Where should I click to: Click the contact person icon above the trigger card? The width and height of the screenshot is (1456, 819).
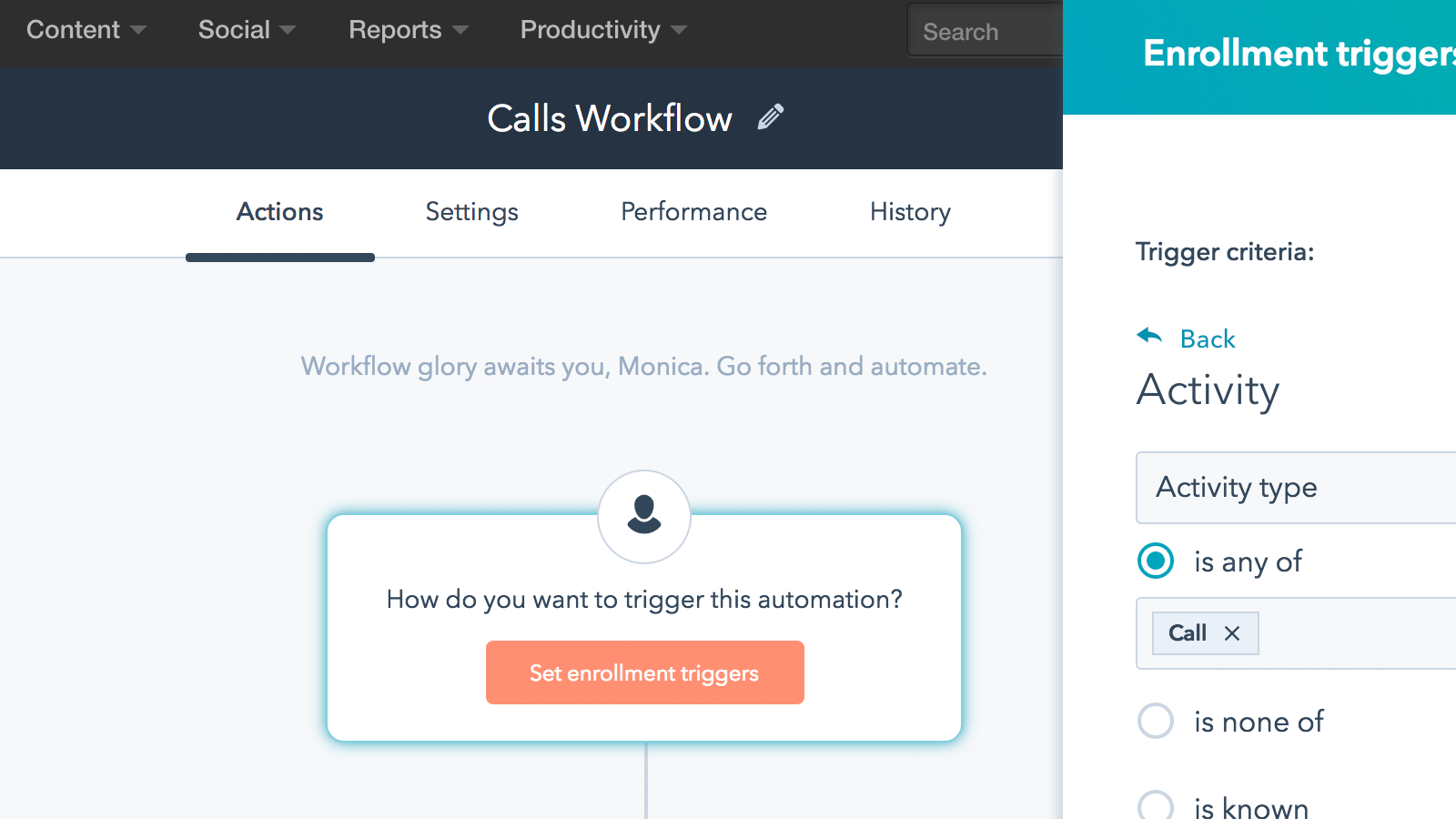644,515
